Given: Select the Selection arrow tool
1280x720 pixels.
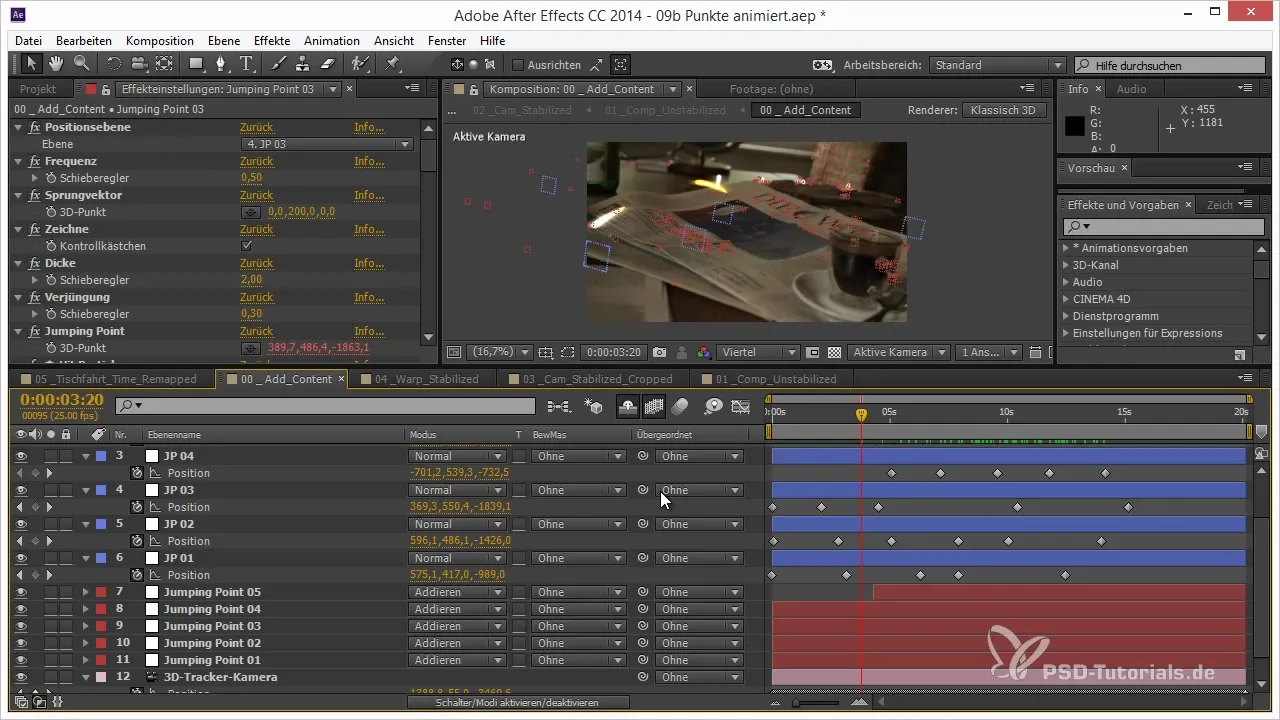Looking at the screenshot, I should pos(32,65).
